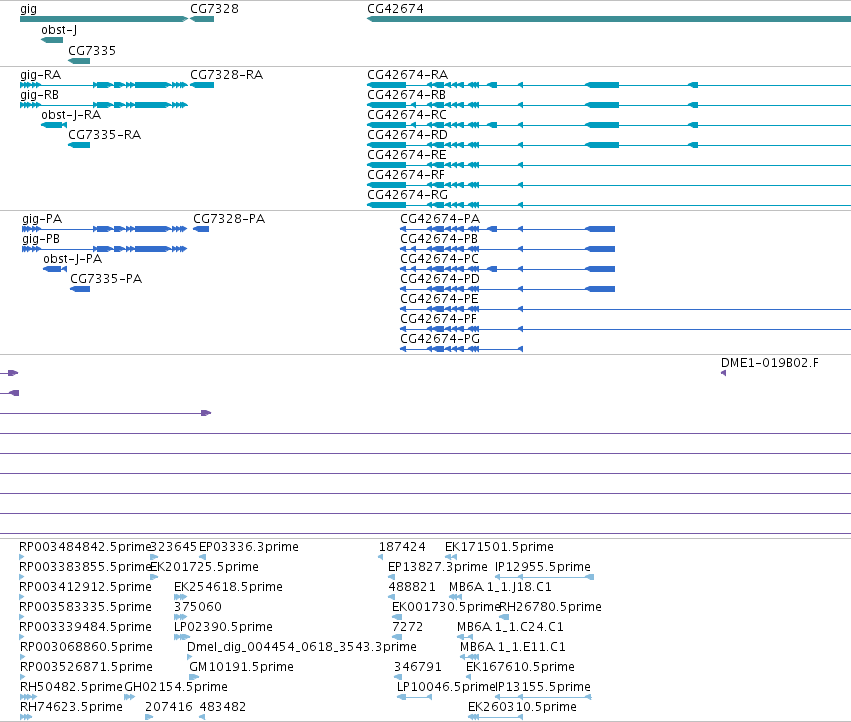851x722 pixels.
Task: Click EST RP003412912.5prime
Action: [x=85, y=587]
